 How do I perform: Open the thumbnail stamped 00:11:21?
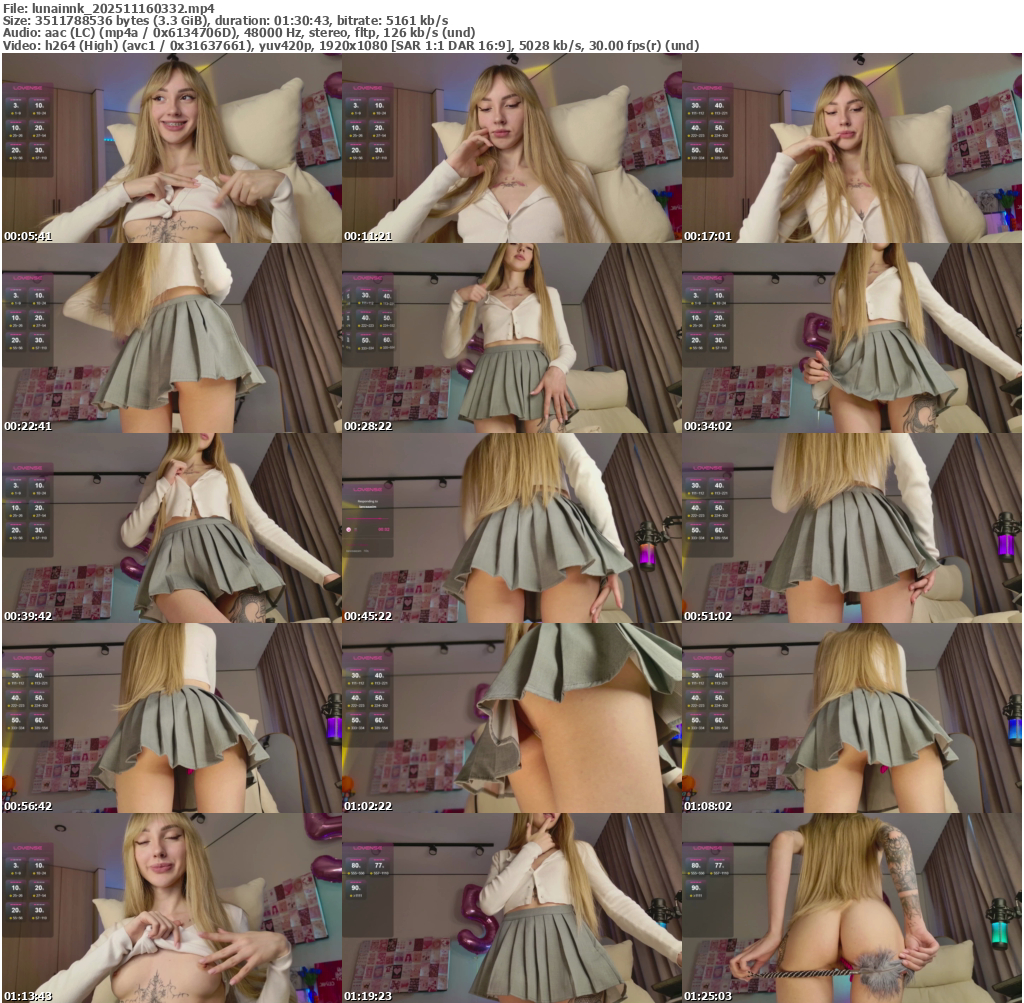coord(512,148)
